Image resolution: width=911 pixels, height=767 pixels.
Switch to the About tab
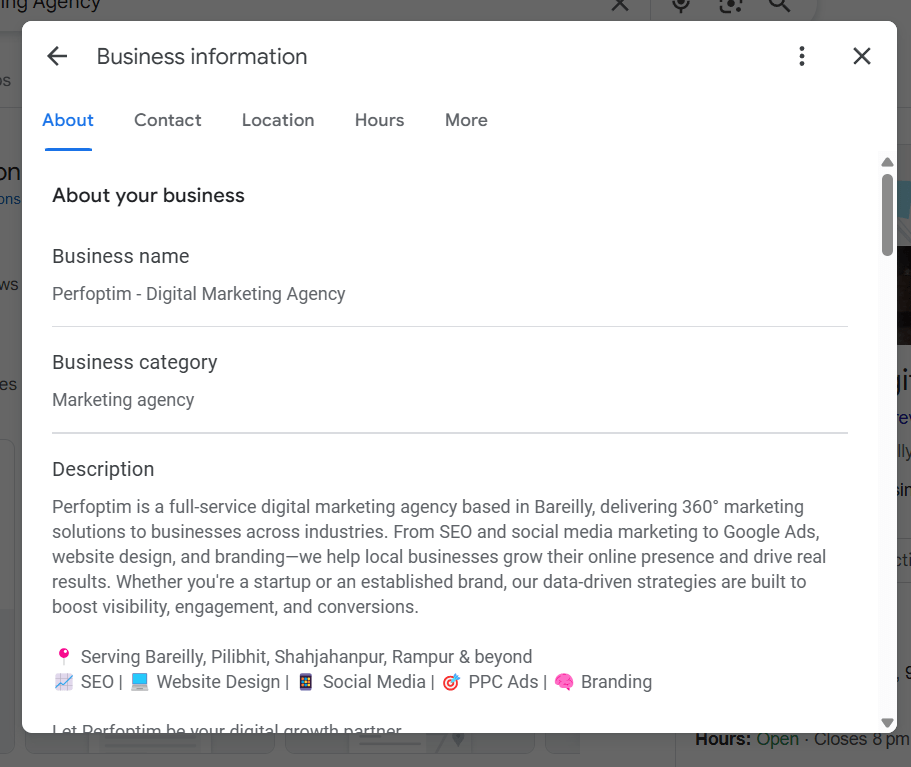coord(68,120)
